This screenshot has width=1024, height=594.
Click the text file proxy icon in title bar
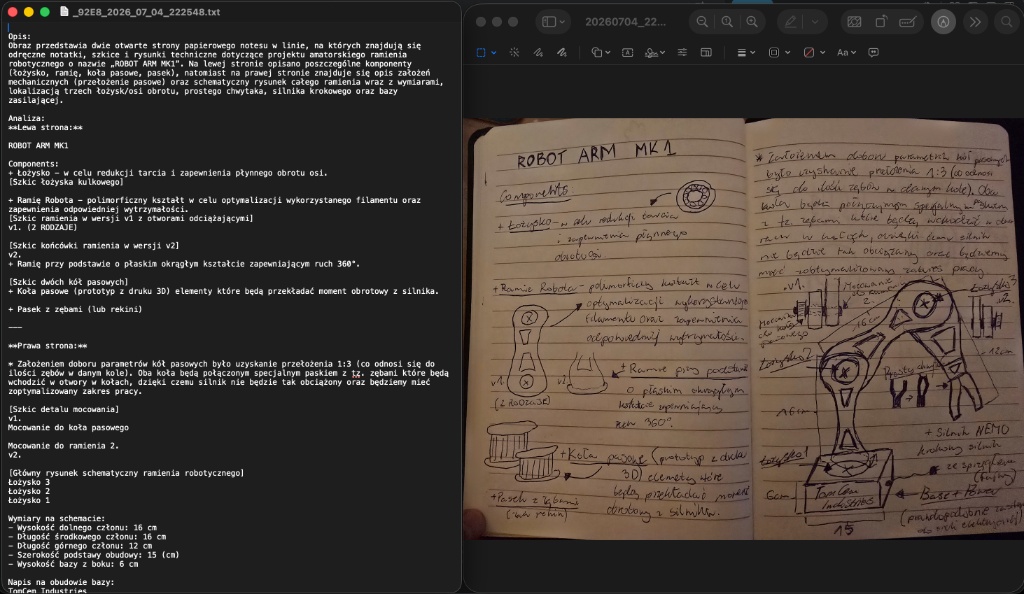tap(64, 12)
